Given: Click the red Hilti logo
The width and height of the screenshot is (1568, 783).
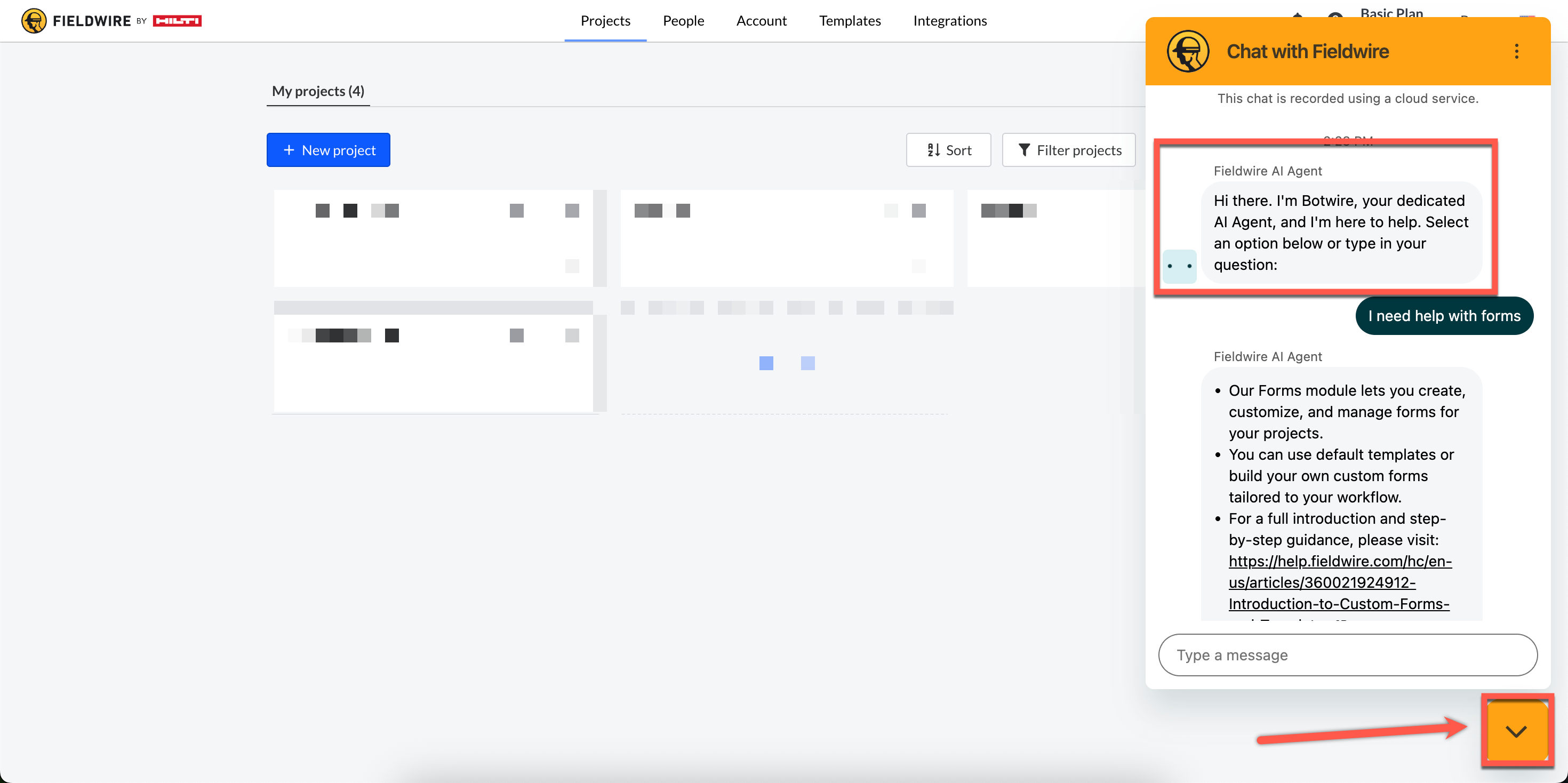Looking at the screenshot, I should [x=177, y=21].
